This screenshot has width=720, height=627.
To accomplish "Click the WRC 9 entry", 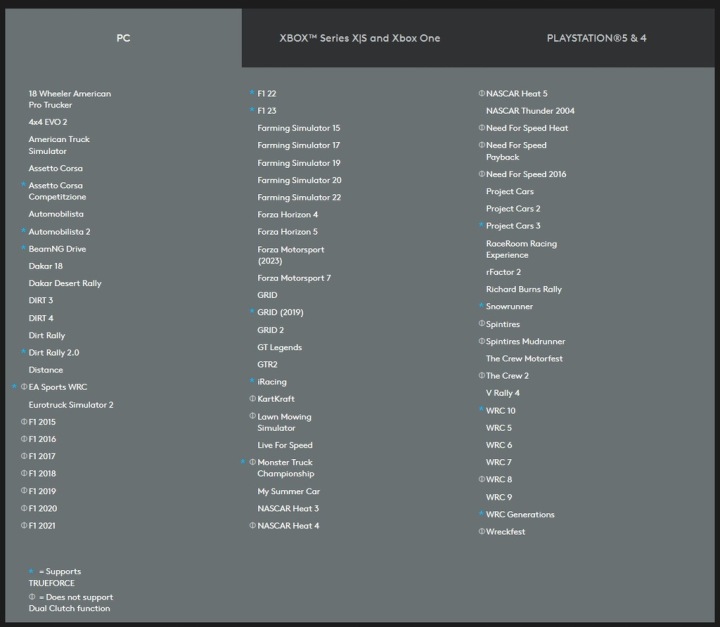I will click(x=499, y=497).
